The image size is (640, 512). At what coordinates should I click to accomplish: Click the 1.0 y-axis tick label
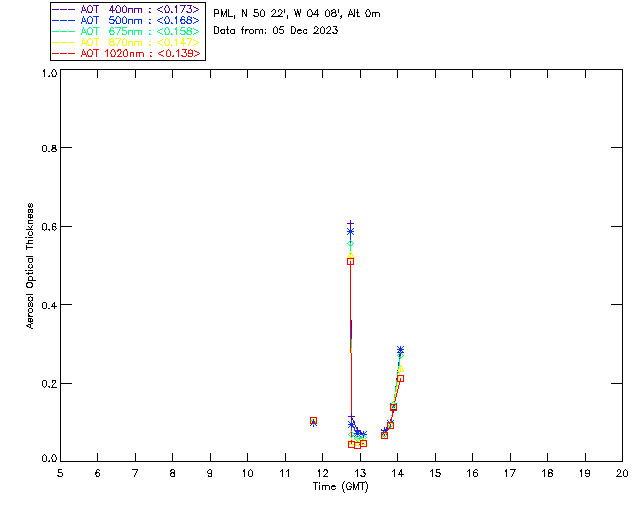49,73
